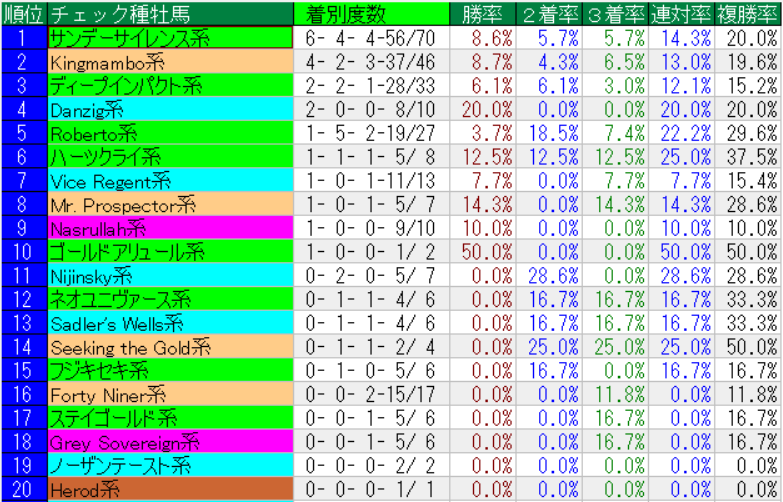Select the ディープインパクト系 row

tap(170, 85)
